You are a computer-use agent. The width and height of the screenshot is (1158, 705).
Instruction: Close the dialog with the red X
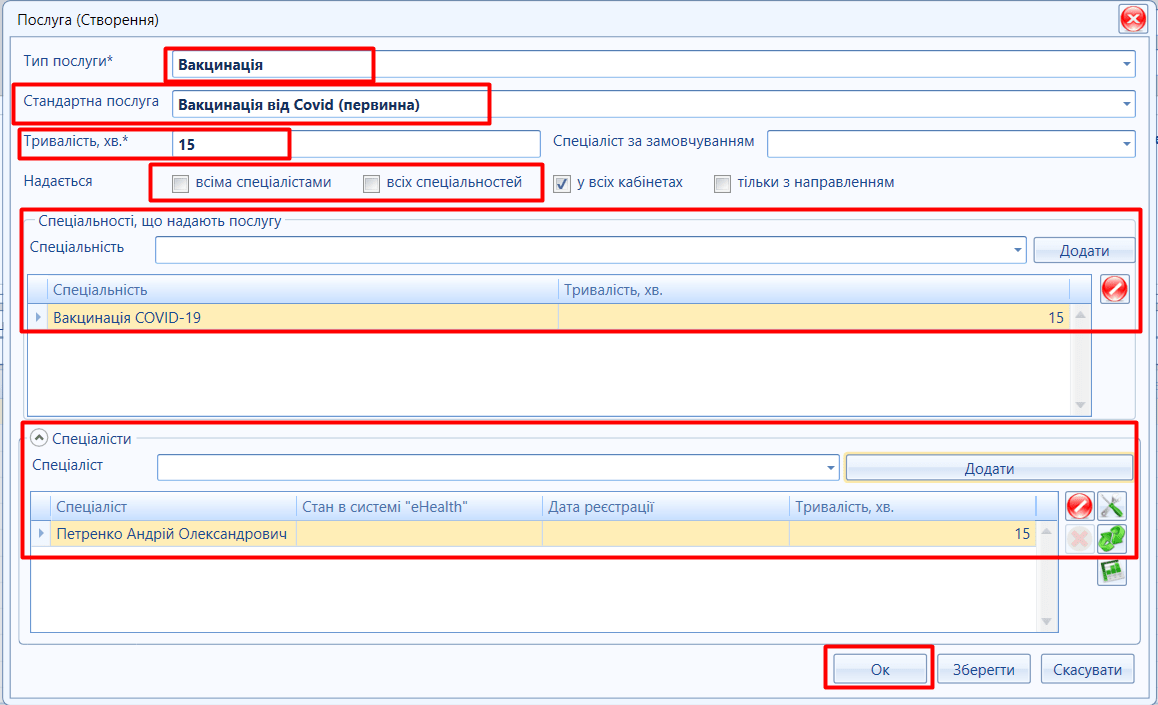click(x=1132, y=20)
